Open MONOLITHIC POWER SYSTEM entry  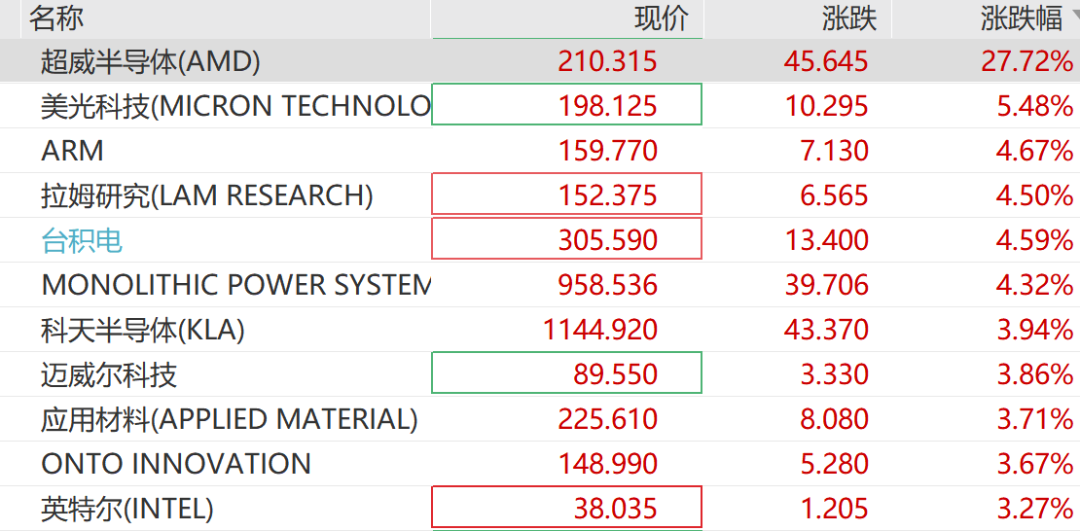(x=235, y=285)
